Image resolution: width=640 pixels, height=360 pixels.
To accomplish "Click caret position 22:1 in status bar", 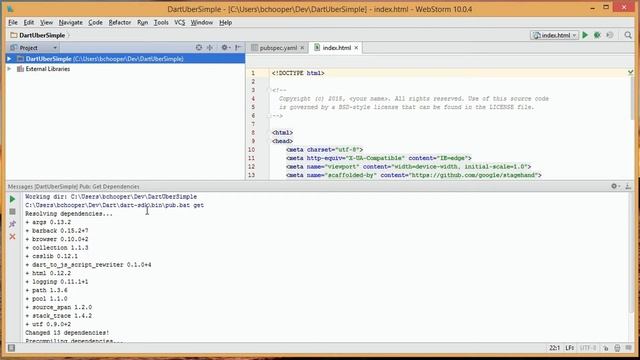I will [x=554, y=348].
